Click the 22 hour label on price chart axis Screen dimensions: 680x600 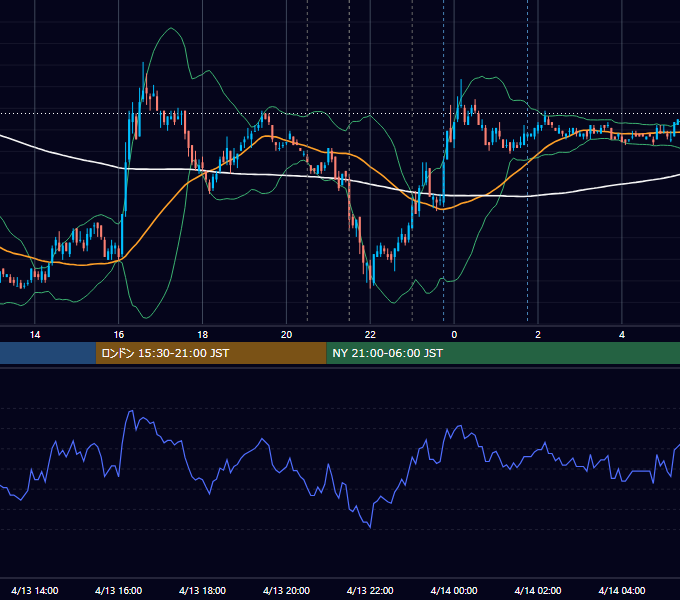tap(370, 335)
